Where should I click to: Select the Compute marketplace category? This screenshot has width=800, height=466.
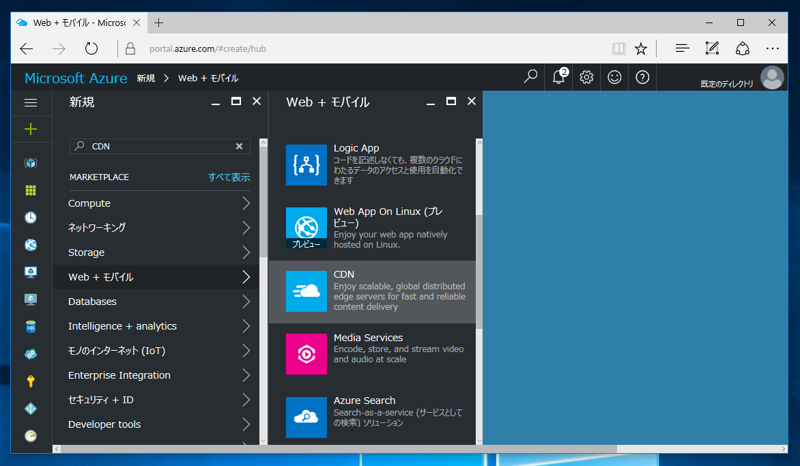pyautogui.click(x=156, y=203)
